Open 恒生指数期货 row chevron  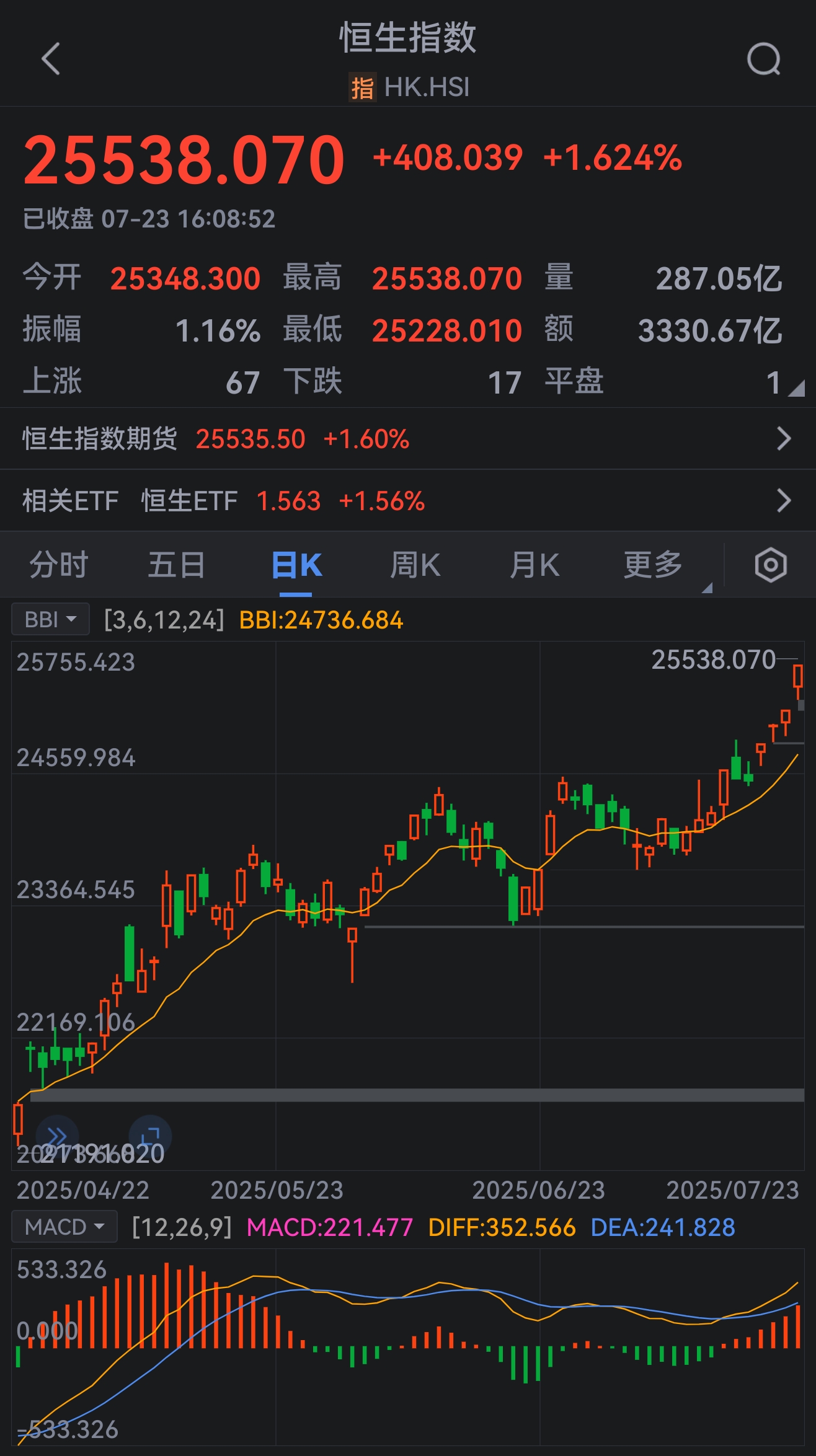[x=784, y=438]
